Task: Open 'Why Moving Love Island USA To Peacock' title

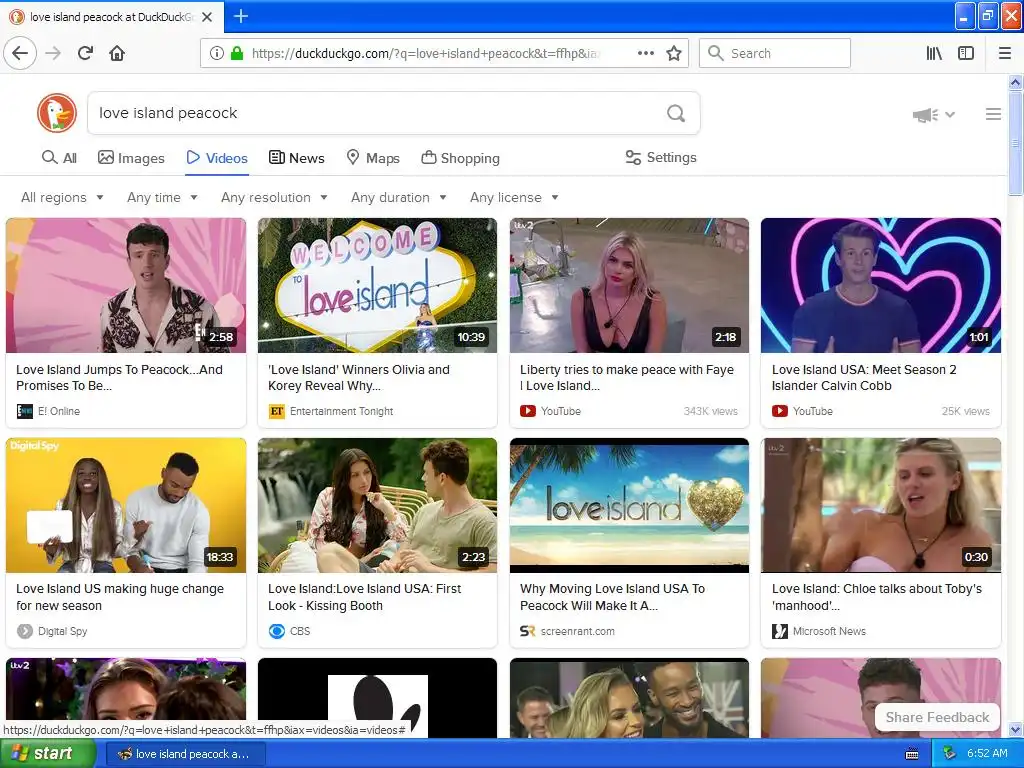Action: click(613, 597)
